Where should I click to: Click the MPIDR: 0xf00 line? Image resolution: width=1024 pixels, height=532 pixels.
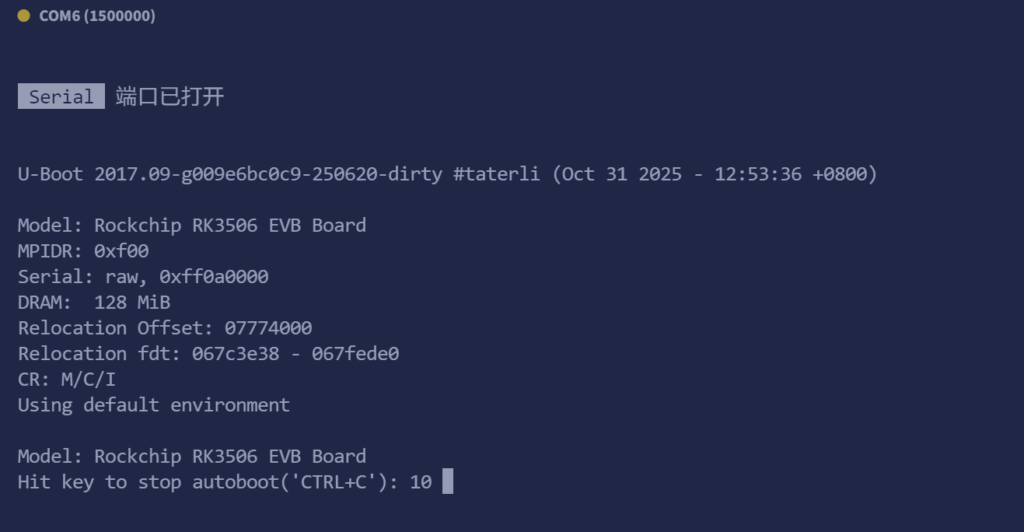83,251
